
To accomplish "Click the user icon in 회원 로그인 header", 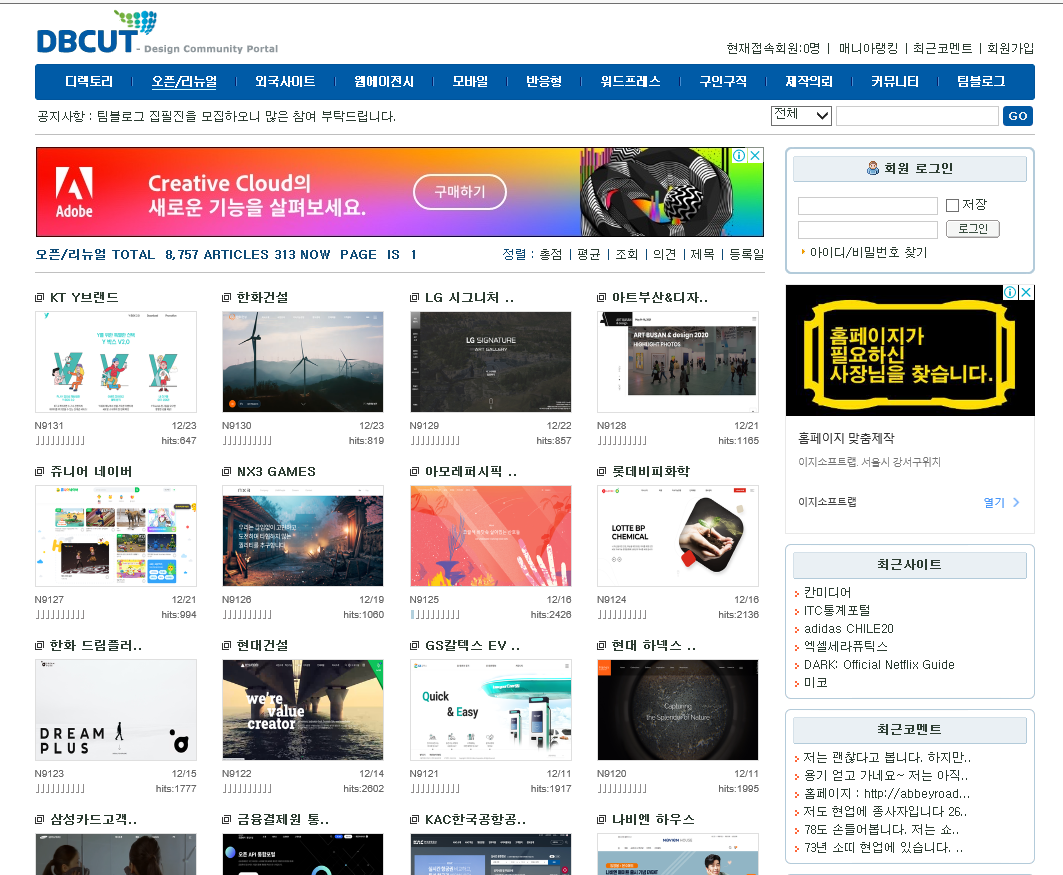I will click(x=873, y=168).
